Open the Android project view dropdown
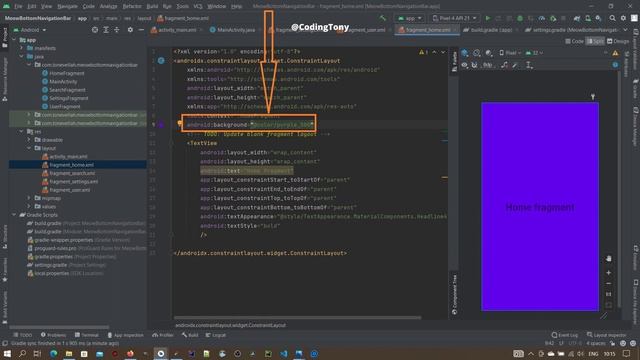Screen dimensions: 640x360 pyautogui.click(x=30, y=30)
